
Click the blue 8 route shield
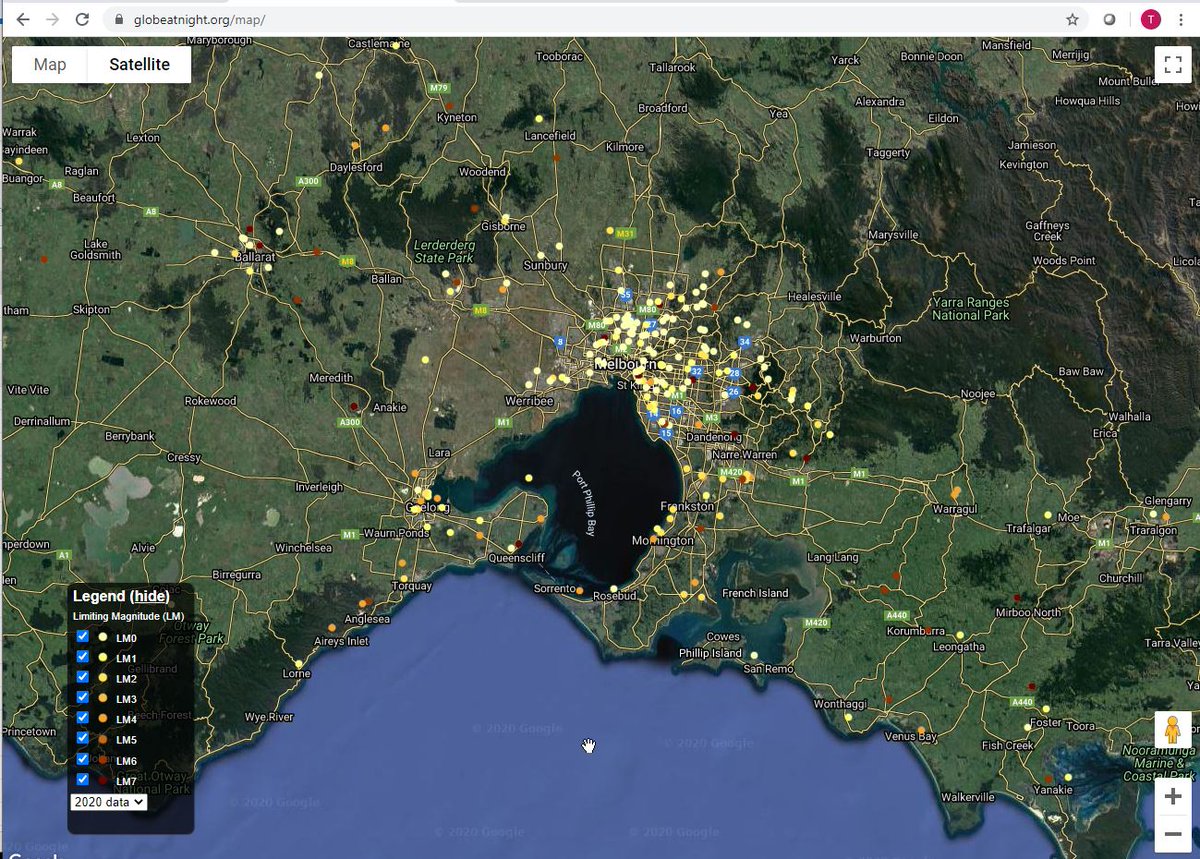[x=560, y=342]
